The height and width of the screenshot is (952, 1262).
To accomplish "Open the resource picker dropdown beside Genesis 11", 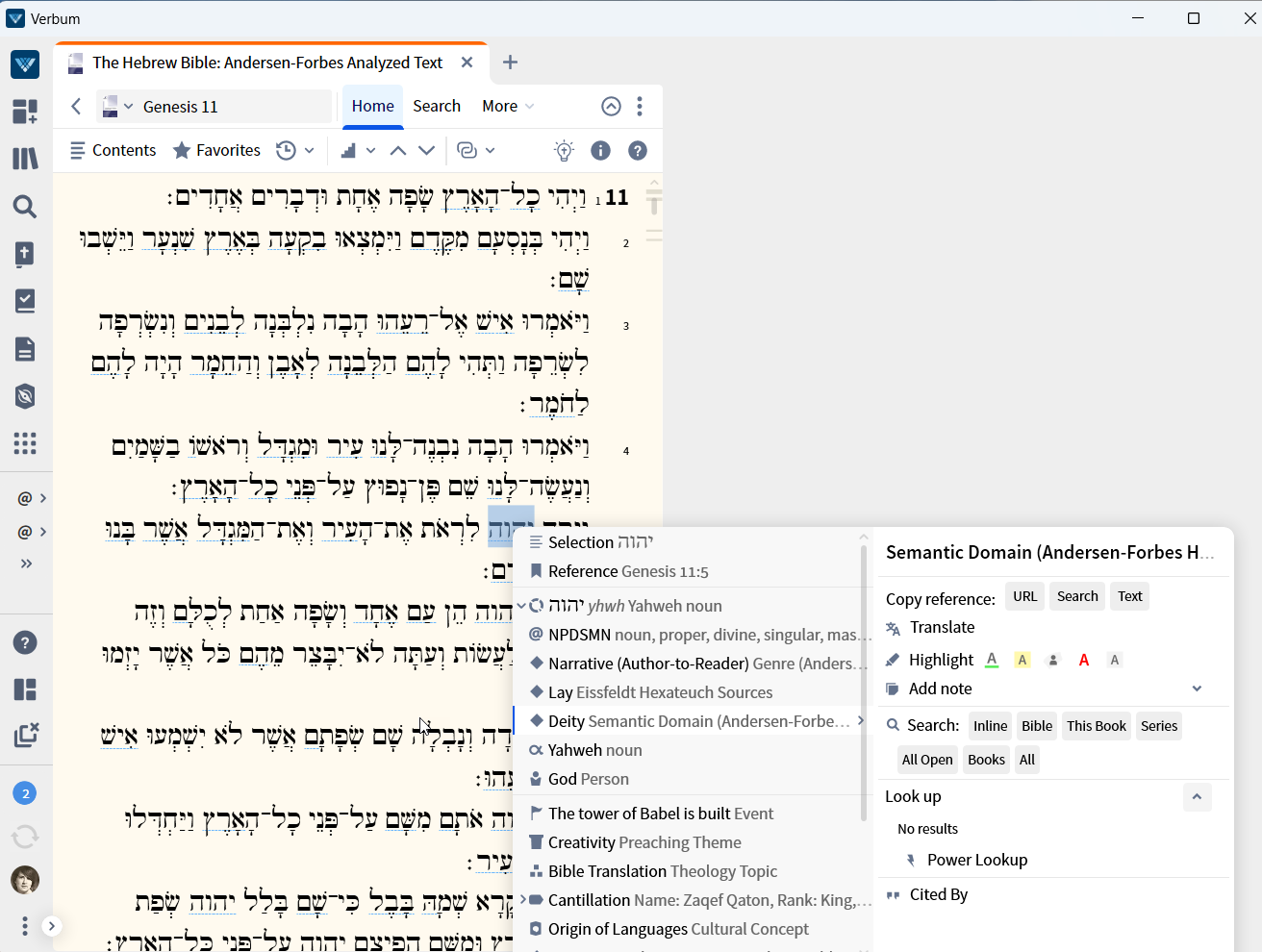I will tap(117, 106).
